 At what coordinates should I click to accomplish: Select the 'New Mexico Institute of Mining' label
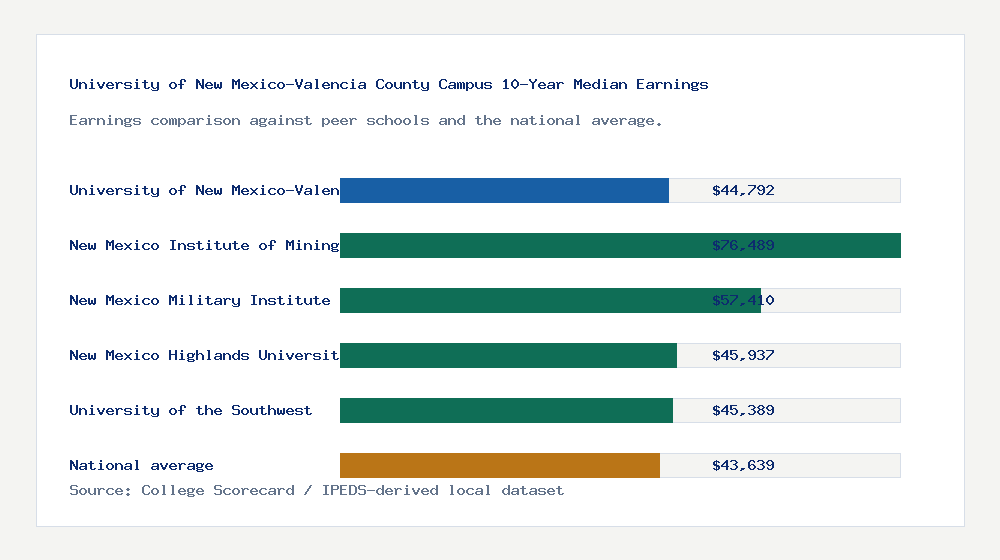point(204,245)
